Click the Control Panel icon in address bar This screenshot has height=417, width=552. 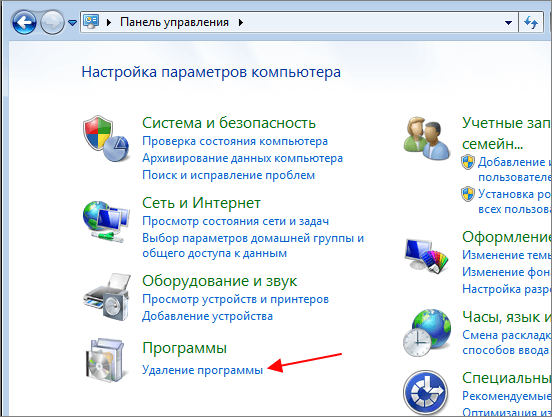pos(91,22)
